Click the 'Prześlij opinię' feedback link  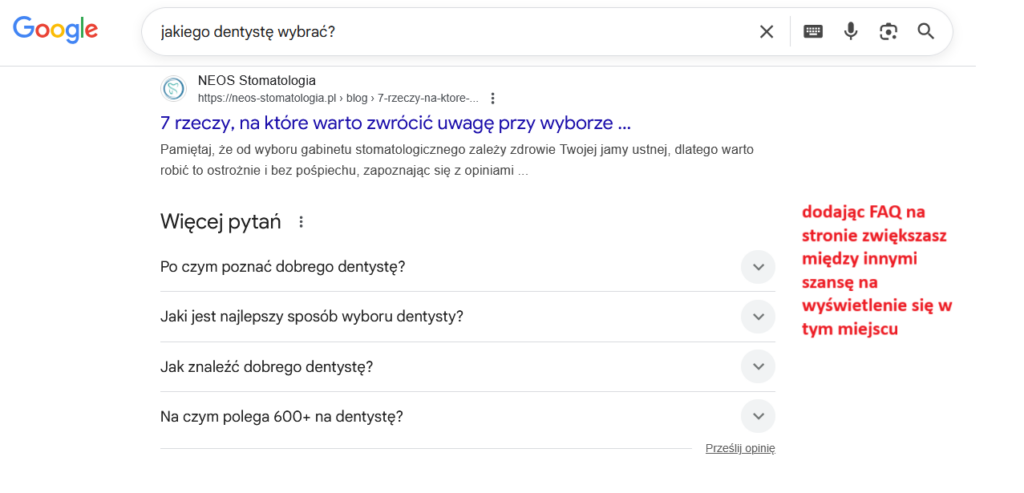click(x=739, y=448)
